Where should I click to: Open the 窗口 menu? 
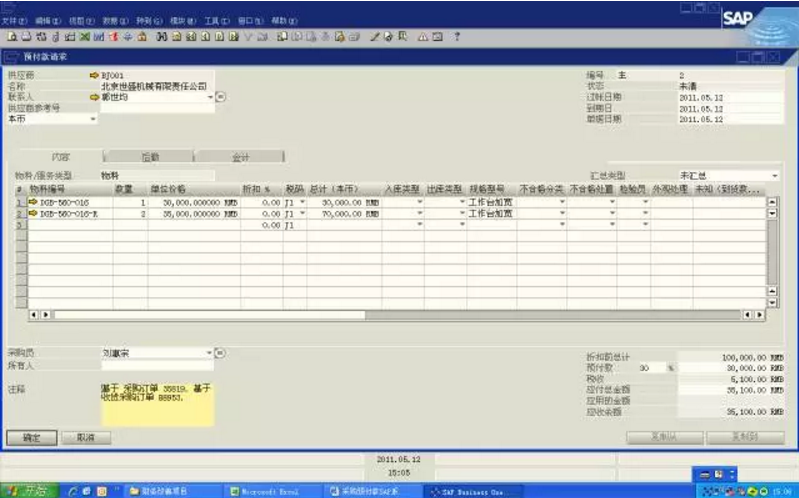(x=250, y=21)
